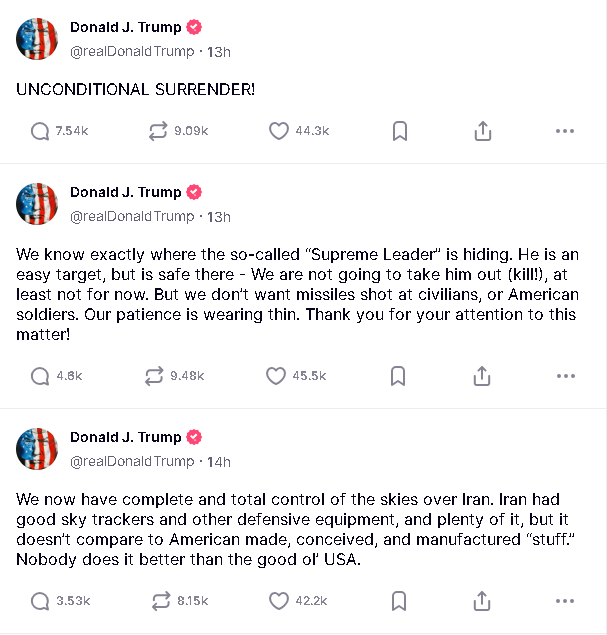Bookmark the skies over Iran post

(x=399, y=601)
